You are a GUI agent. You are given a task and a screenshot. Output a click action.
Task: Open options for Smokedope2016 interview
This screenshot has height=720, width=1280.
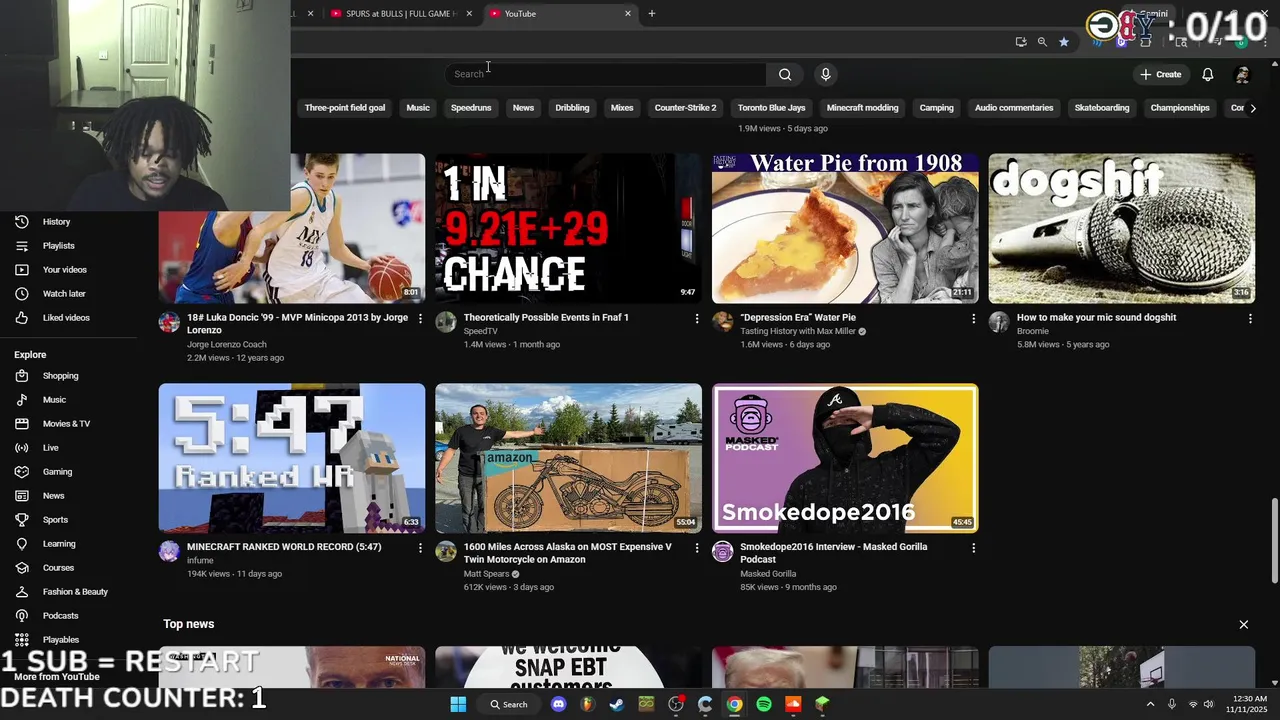click(x=973, y=548)
